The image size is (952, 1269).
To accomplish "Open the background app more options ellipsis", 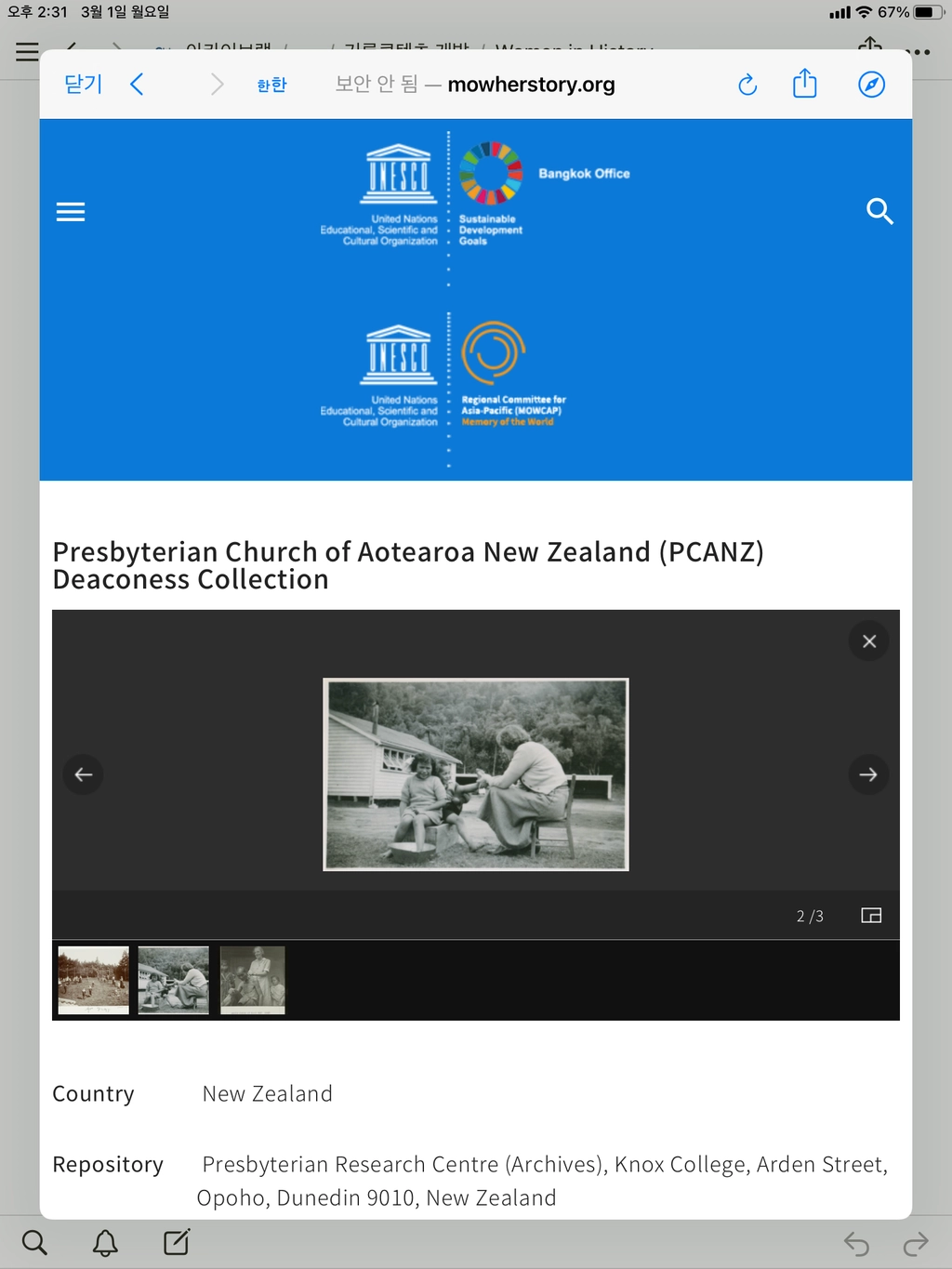I will point(919,52).
